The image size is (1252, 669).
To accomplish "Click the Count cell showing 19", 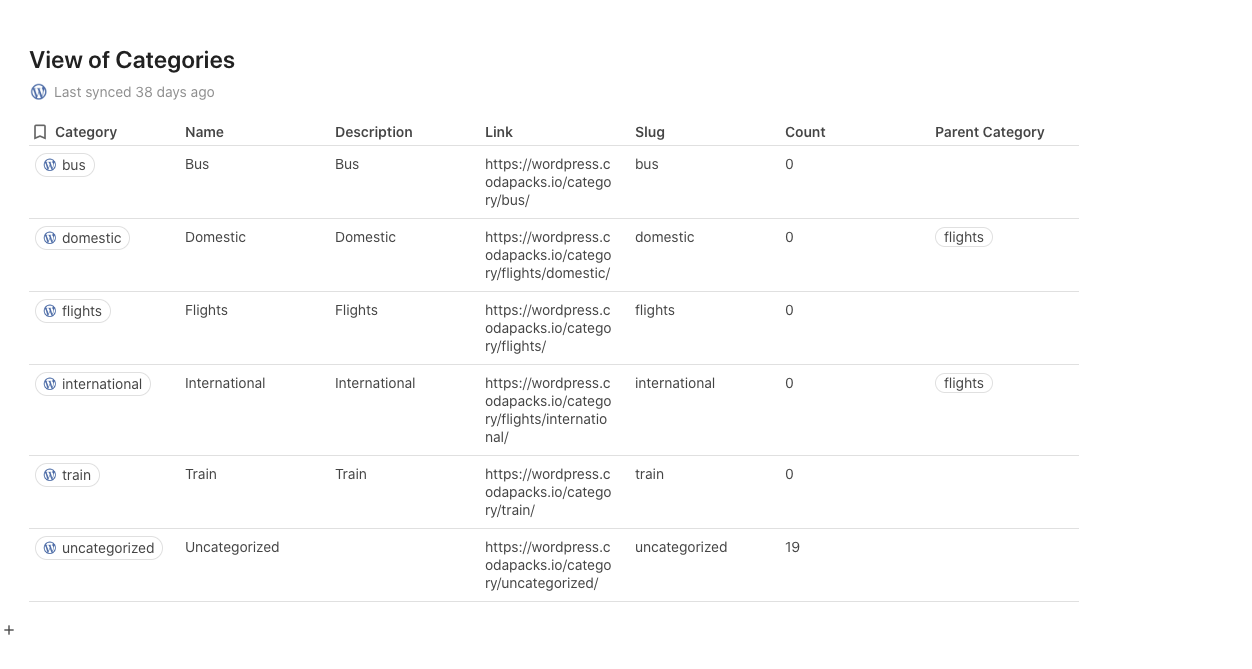I will (x=792, y=547).
